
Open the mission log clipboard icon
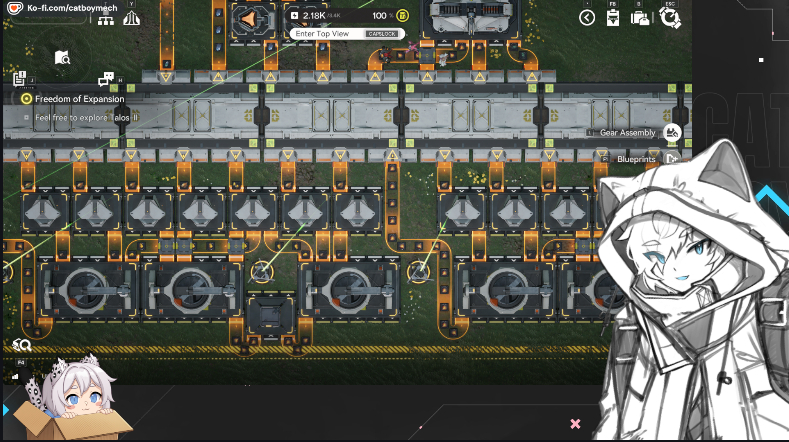tap(20, 78)
